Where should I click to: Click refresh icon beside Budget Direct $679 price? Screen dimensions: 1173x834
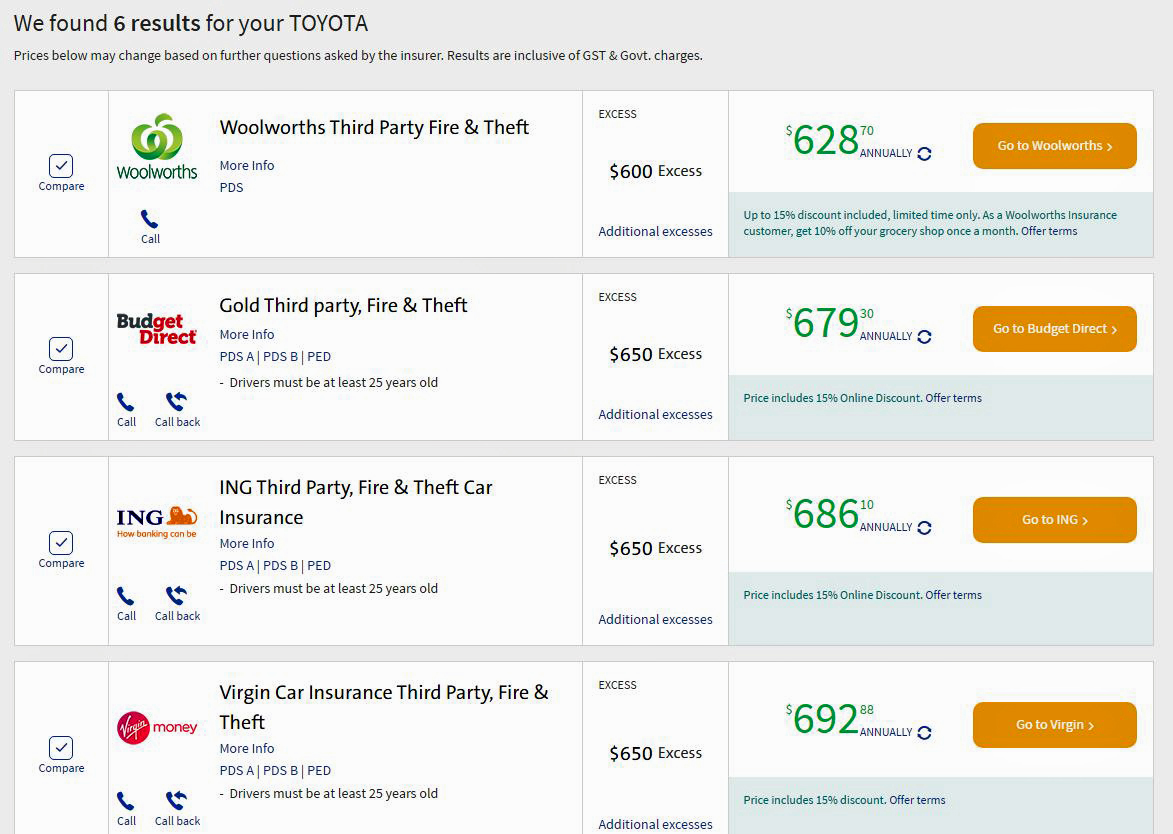tap(924, 337)
